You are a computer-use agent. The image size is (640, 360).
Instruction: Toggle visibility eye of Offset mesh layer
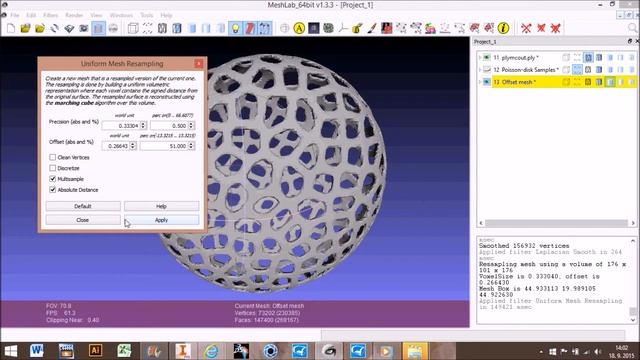tap(487, 82)
